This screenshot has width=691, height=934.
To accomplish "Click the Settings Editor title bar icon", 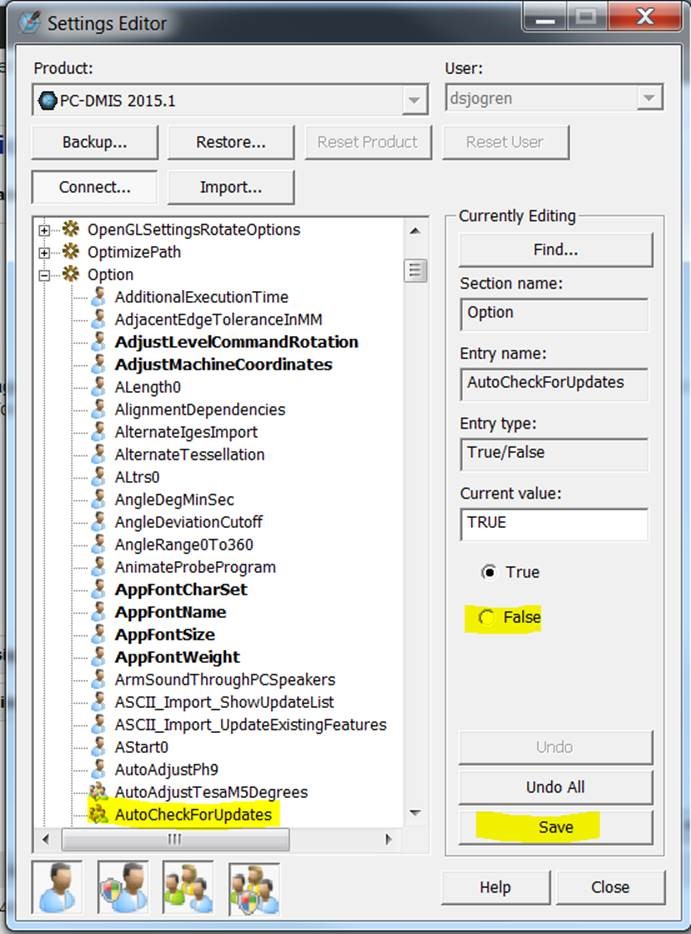I will tap(29, 23).
